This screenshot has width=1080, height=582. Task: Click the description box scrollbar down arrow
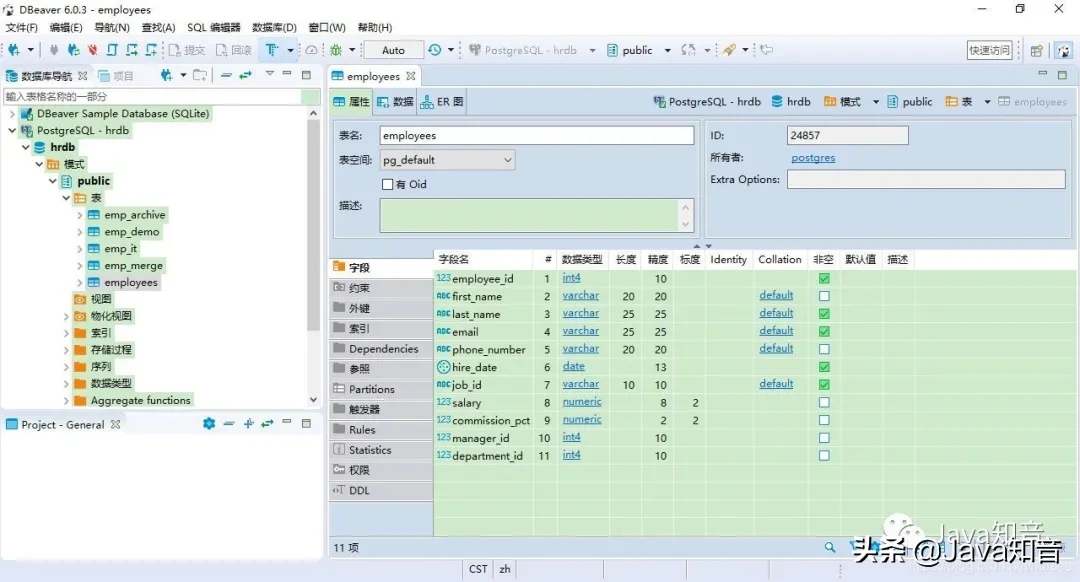pyautogui.click(x=685, y=224)
